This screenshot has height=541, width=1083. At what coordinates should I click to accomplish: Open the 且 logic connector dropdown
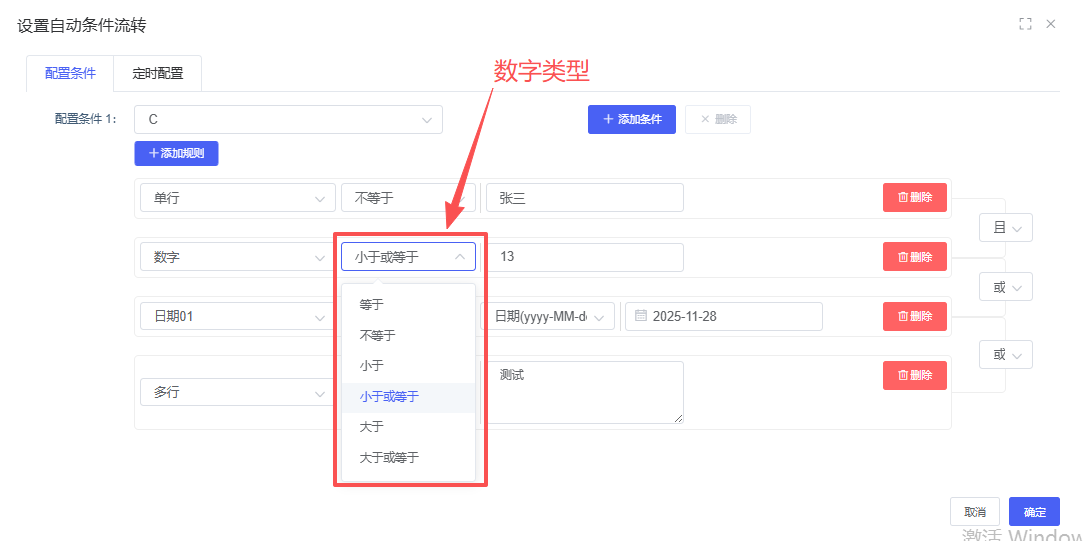[x=1005, y=228]
